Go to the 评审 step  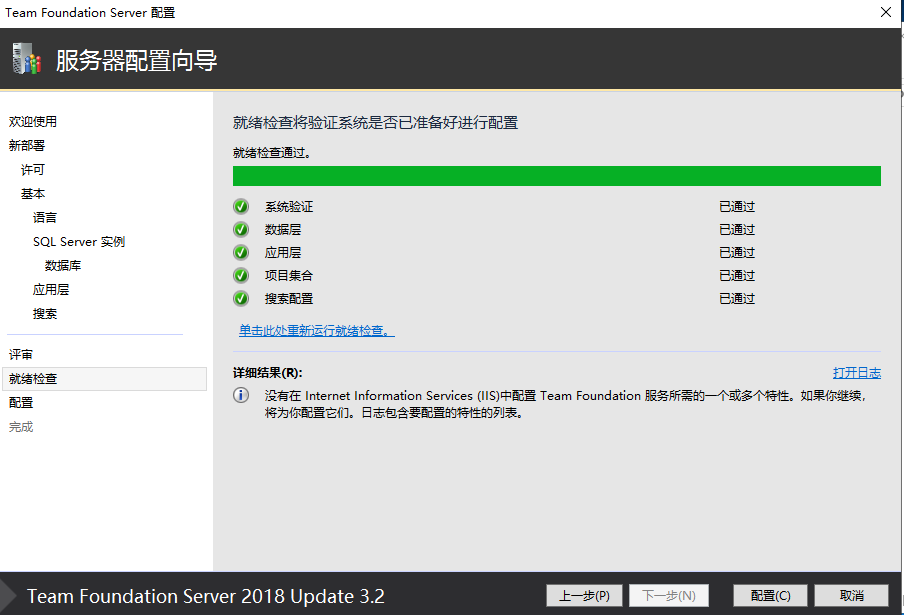pyautogui.click(x=21, y=354)
